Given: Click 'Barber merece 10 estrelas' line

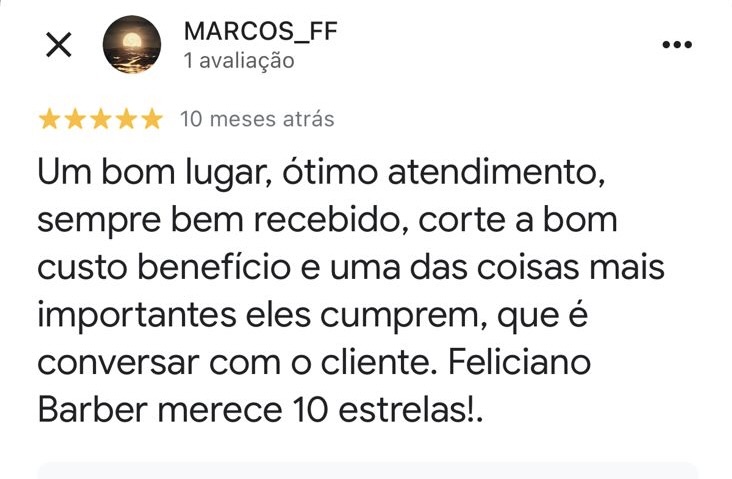Looking at the screenshot, I should [x=260, y=410].
